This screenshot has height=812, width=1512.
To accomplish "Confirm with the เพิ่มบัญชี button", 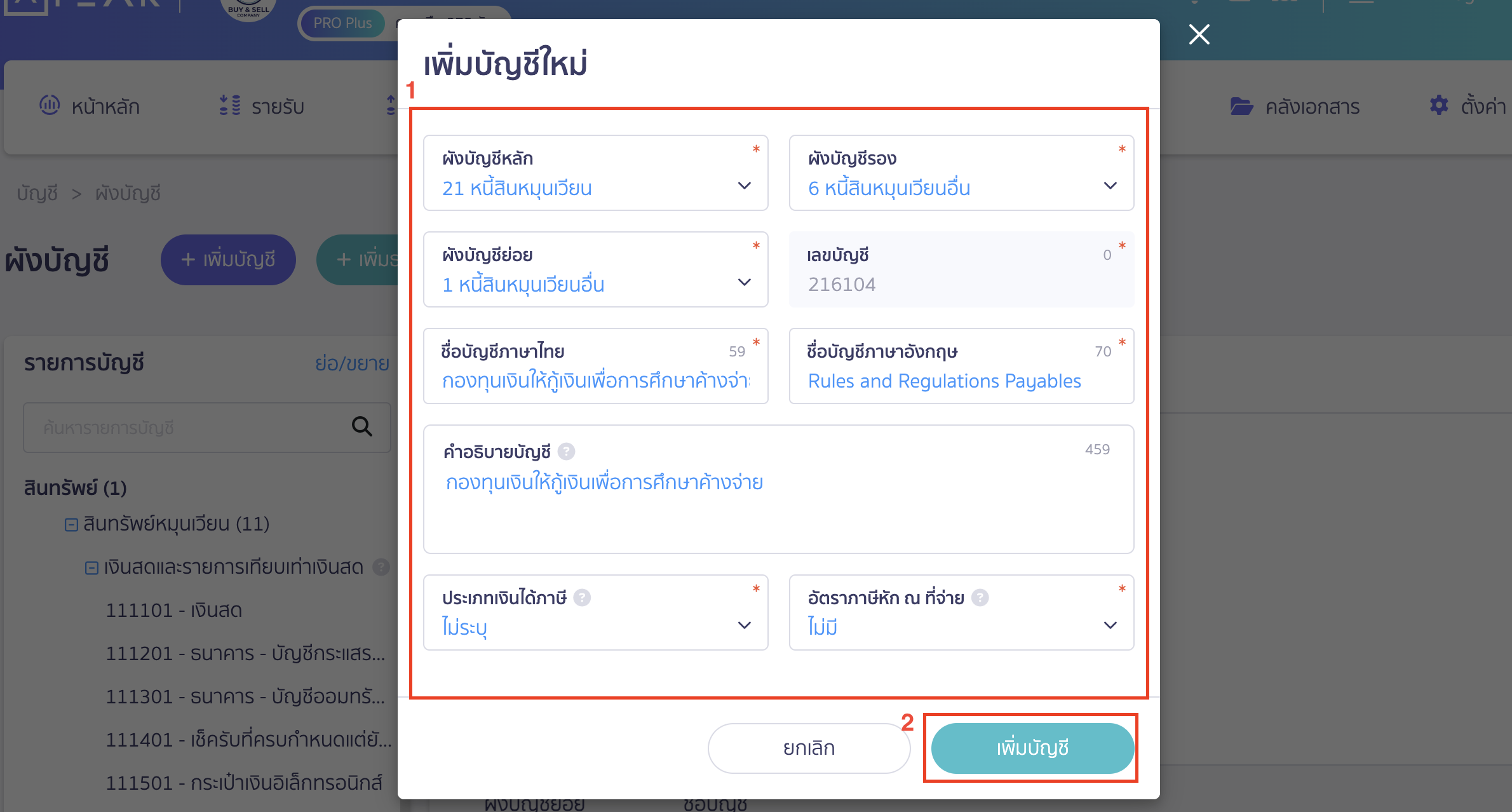I will [1030, 748].
